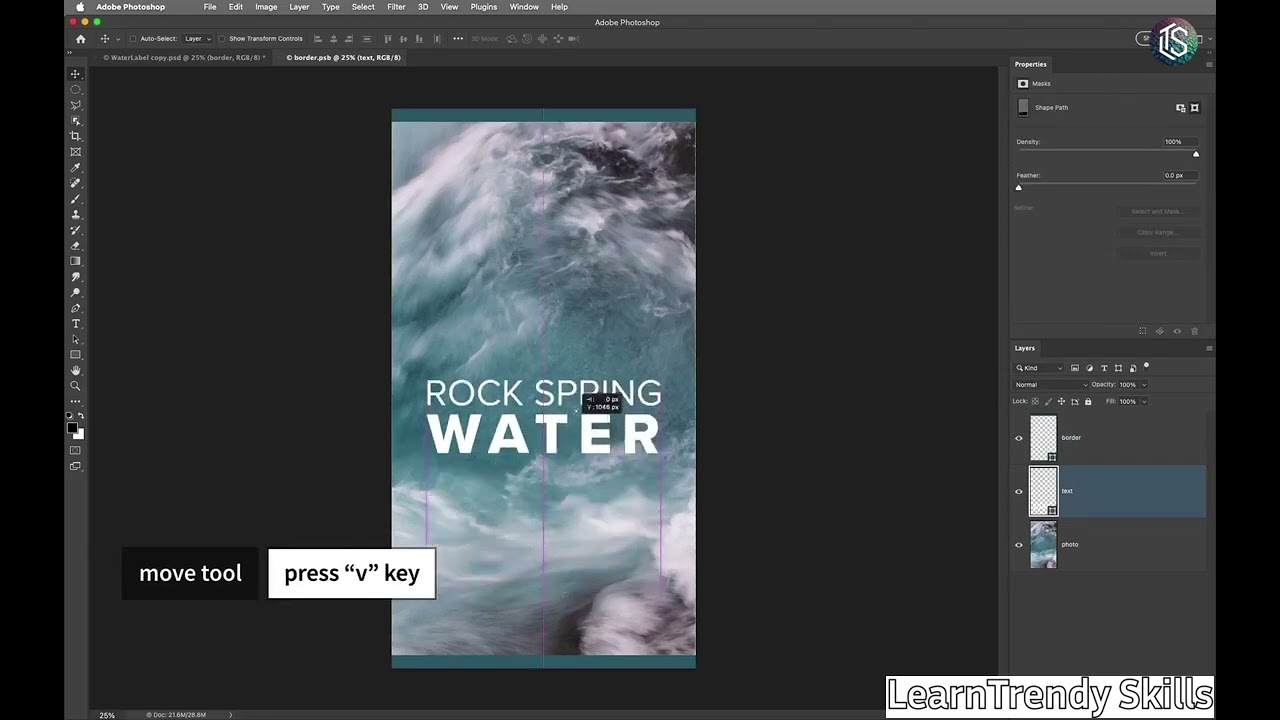Viewport: 1280px width, 720px height.
Task: Toggle lock image pixels brush icon
Action: (x=1048, y=401)
